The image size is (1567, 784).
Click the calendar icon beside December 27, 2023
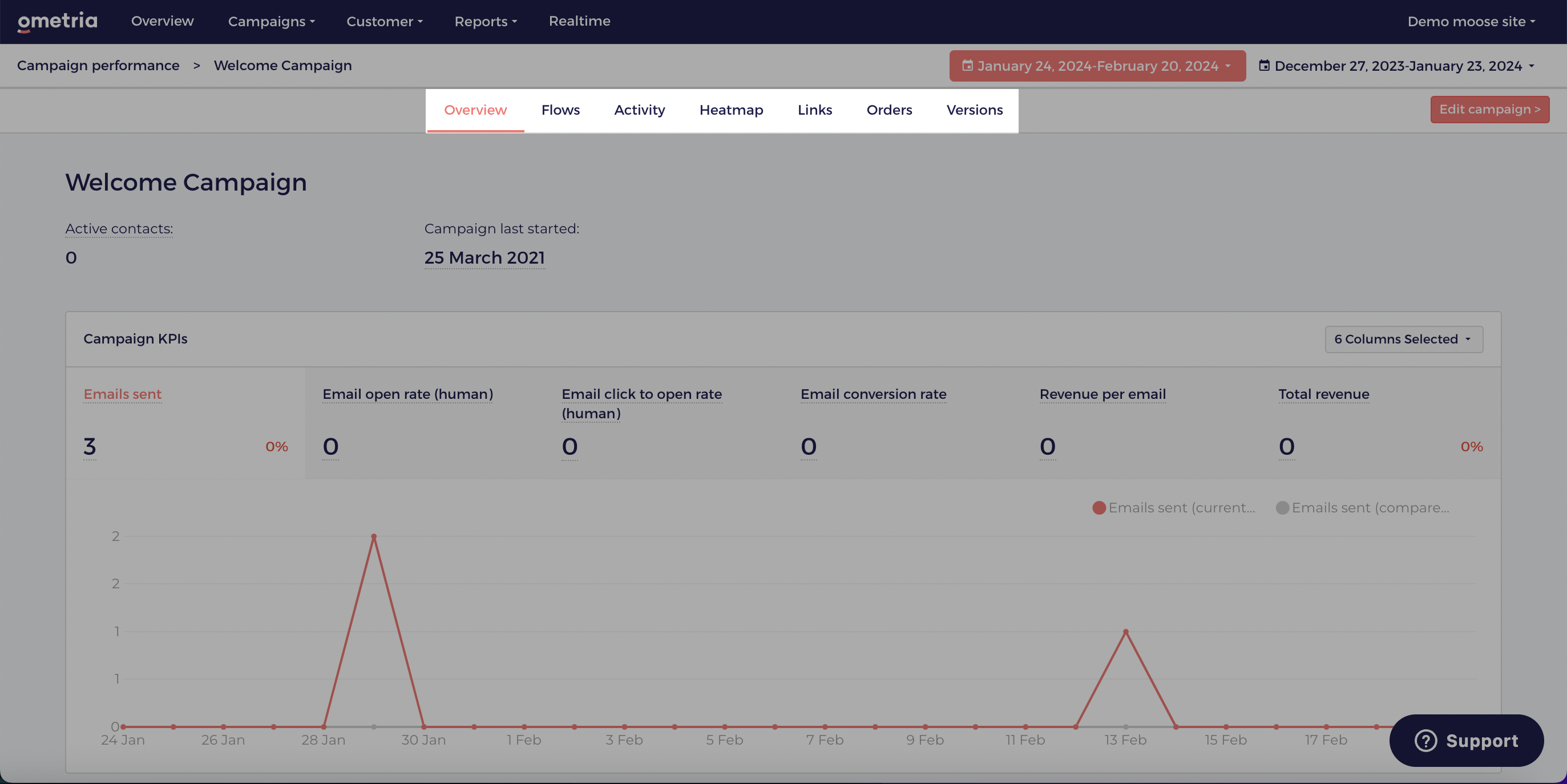(x=1264, y=66)
